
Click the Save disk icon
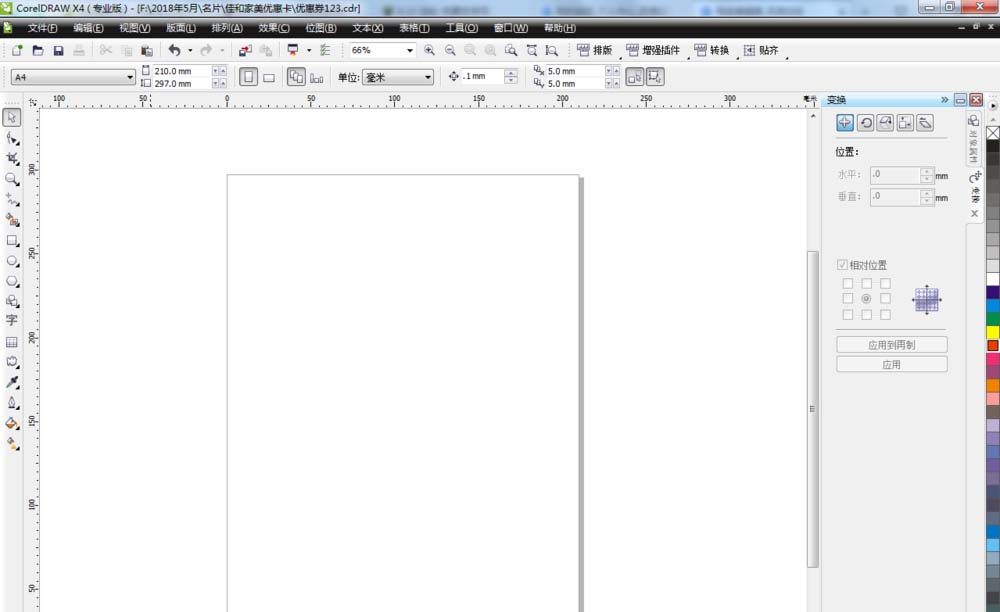pyautogui.click(x=58, y=50)
